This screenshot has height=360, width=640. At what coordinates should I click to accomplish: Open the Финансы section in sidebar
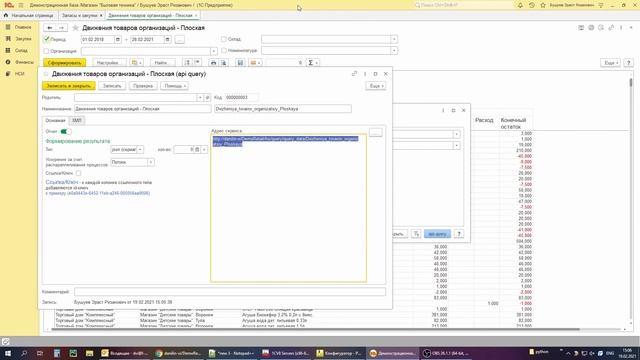pos(19,62)
